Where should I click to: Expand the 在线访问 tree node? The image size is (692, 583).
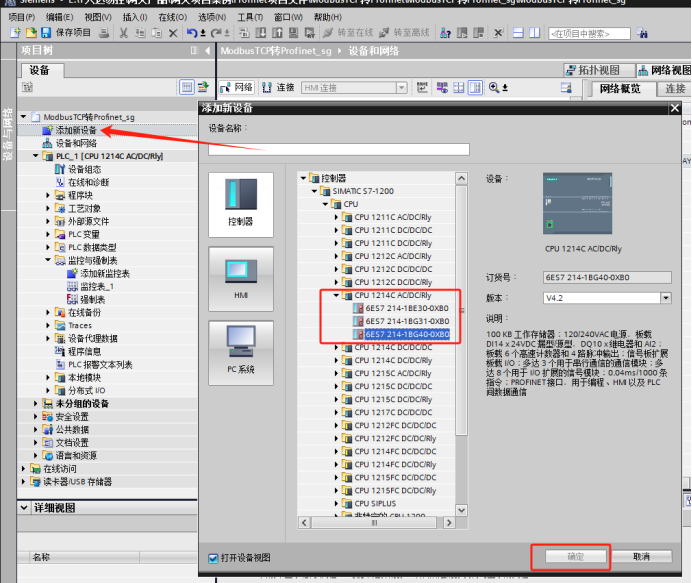coord(23,468)
